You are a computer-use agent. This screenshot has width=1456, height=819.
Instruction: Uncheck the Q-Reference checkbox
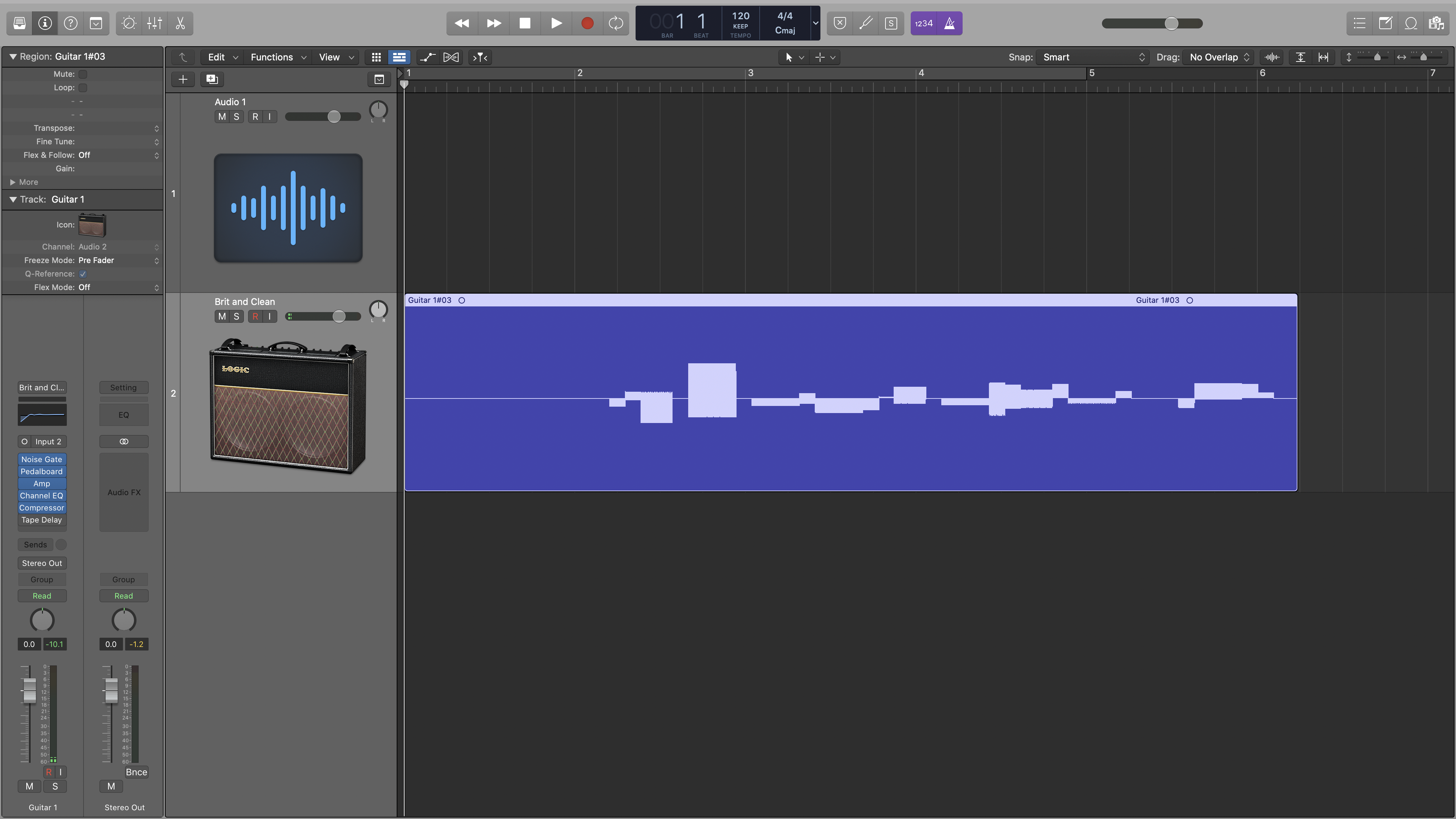[x=82, y=274]
